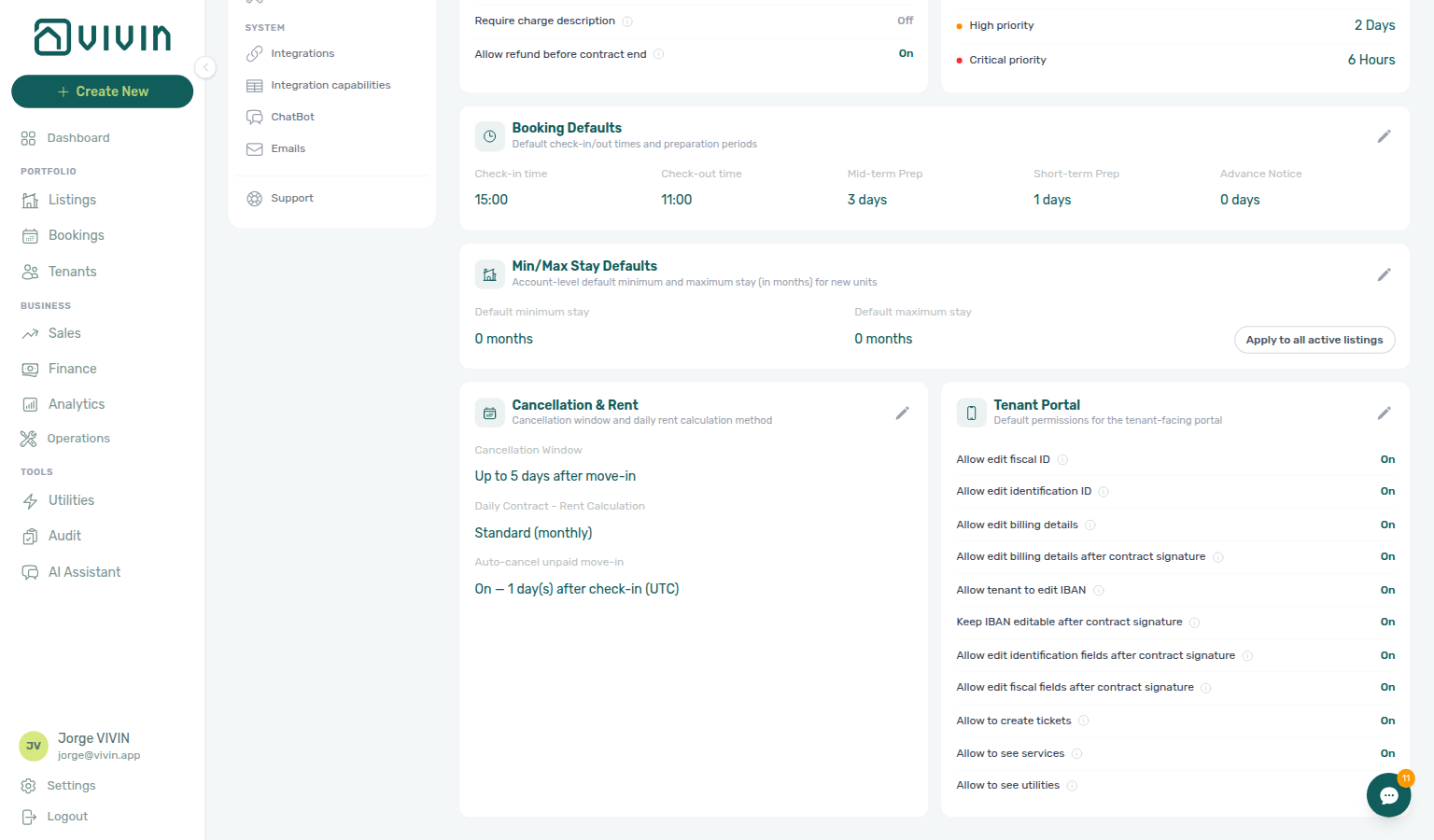The image size is (1434, 840).
Task: Click the Emails envelope icon
Action: 254,149
